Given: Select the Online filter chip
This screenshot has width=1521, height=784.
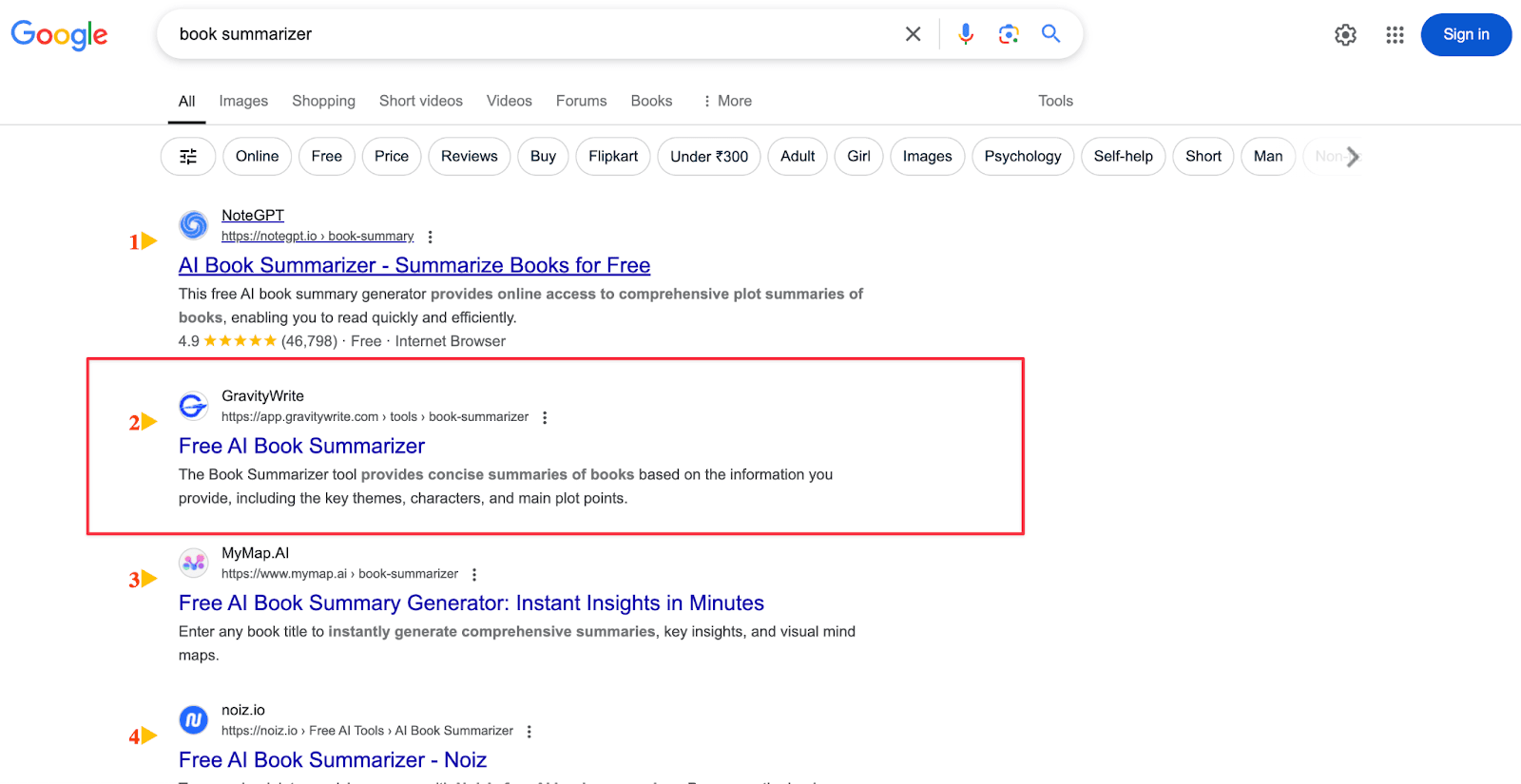Looking at the screenshot, I should 258,157.
